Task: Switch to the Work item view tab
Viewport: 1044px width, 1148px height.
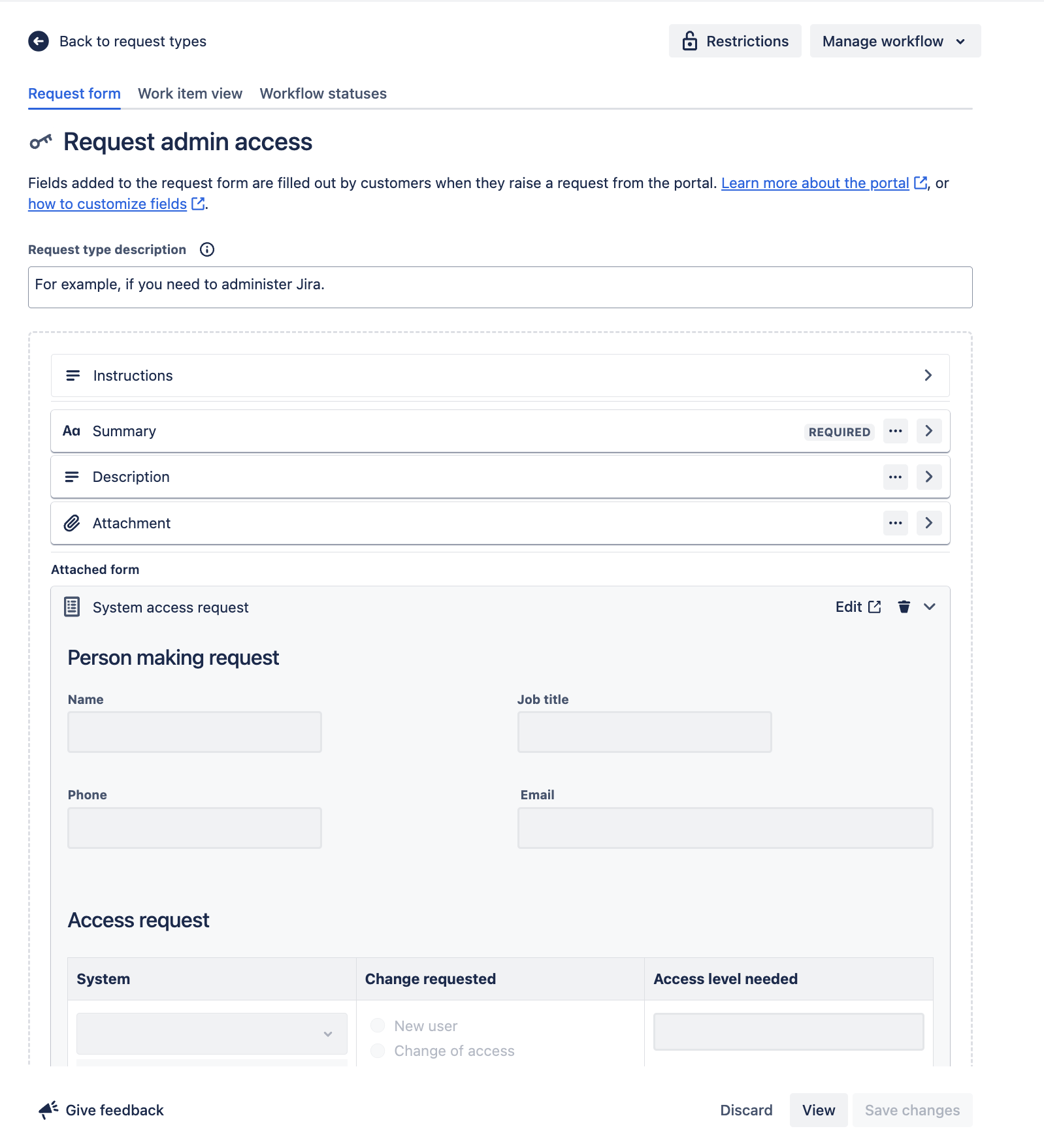Action: pos(190,93)
